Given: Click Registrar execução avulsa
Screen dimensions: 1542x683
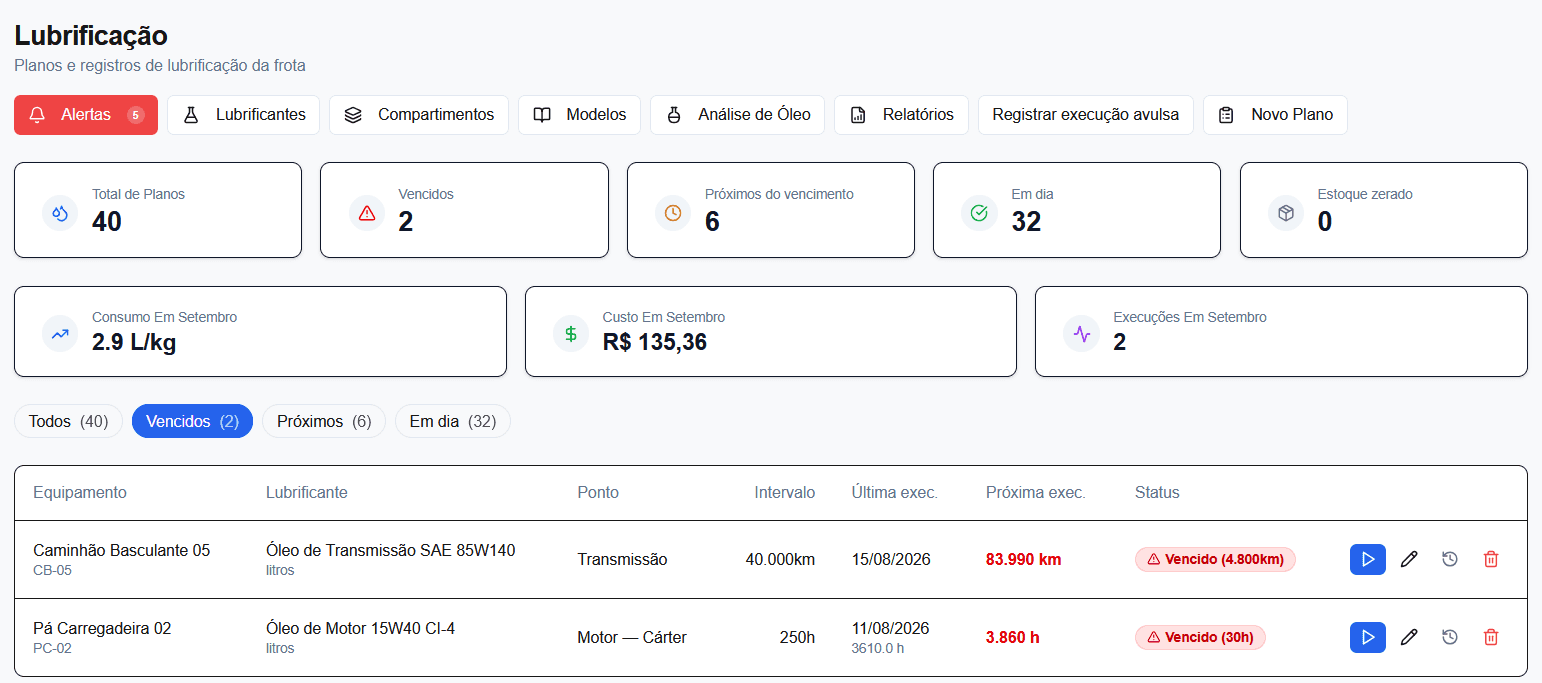Looking at the screenshot, I should (x=1086, y=115).
